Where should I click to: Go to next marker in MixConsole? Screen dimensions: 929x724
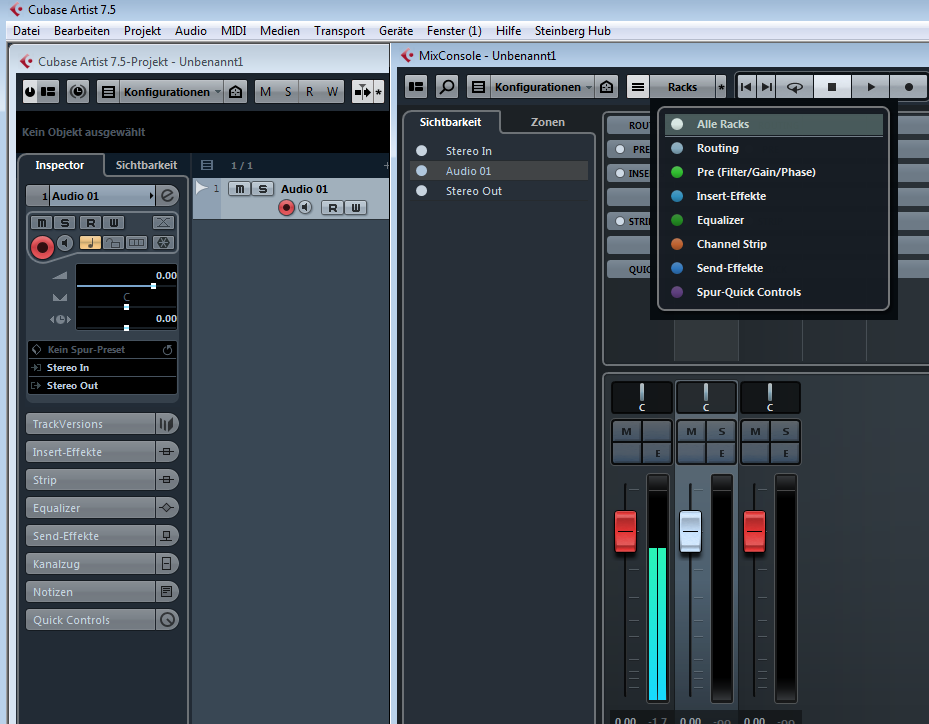767,87
